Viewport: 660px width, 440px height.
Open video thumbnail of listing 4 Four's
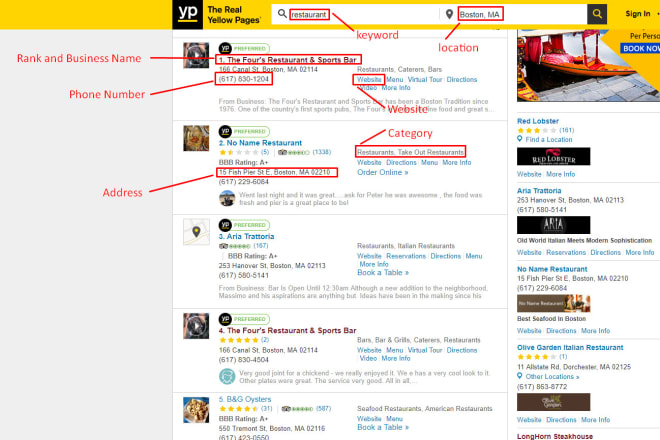pos(196,326)
